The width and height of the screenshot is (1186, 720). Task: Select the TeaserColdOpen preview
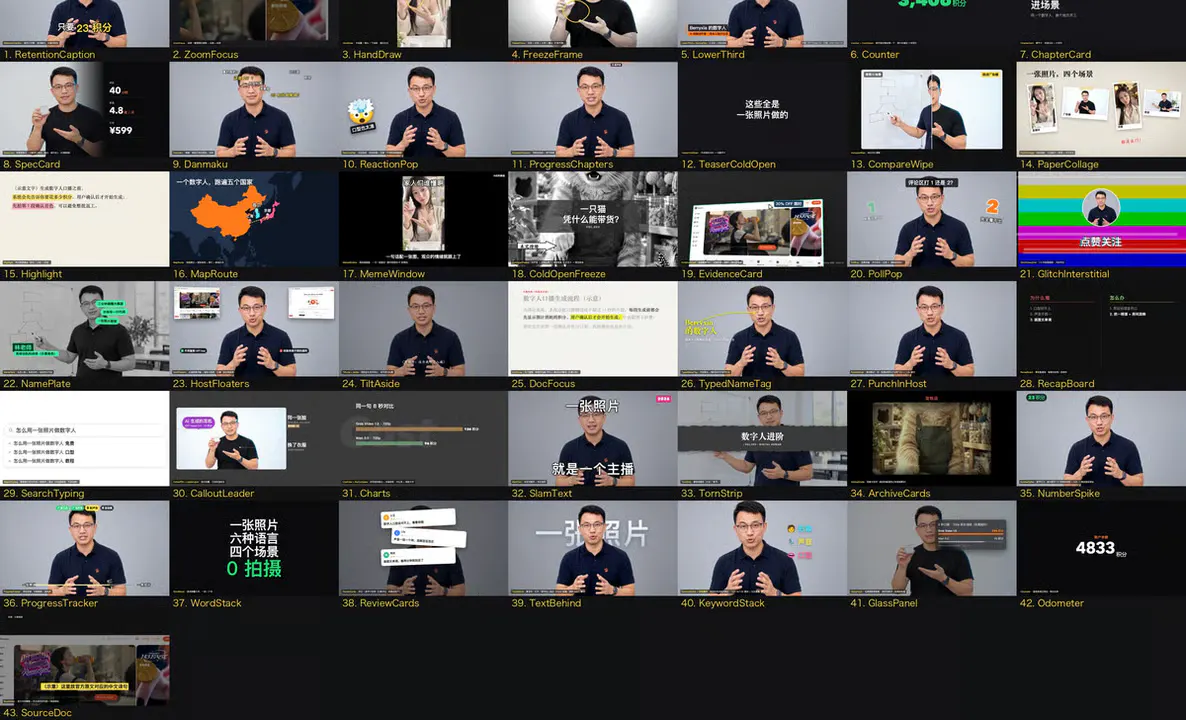tap(762, 109)
